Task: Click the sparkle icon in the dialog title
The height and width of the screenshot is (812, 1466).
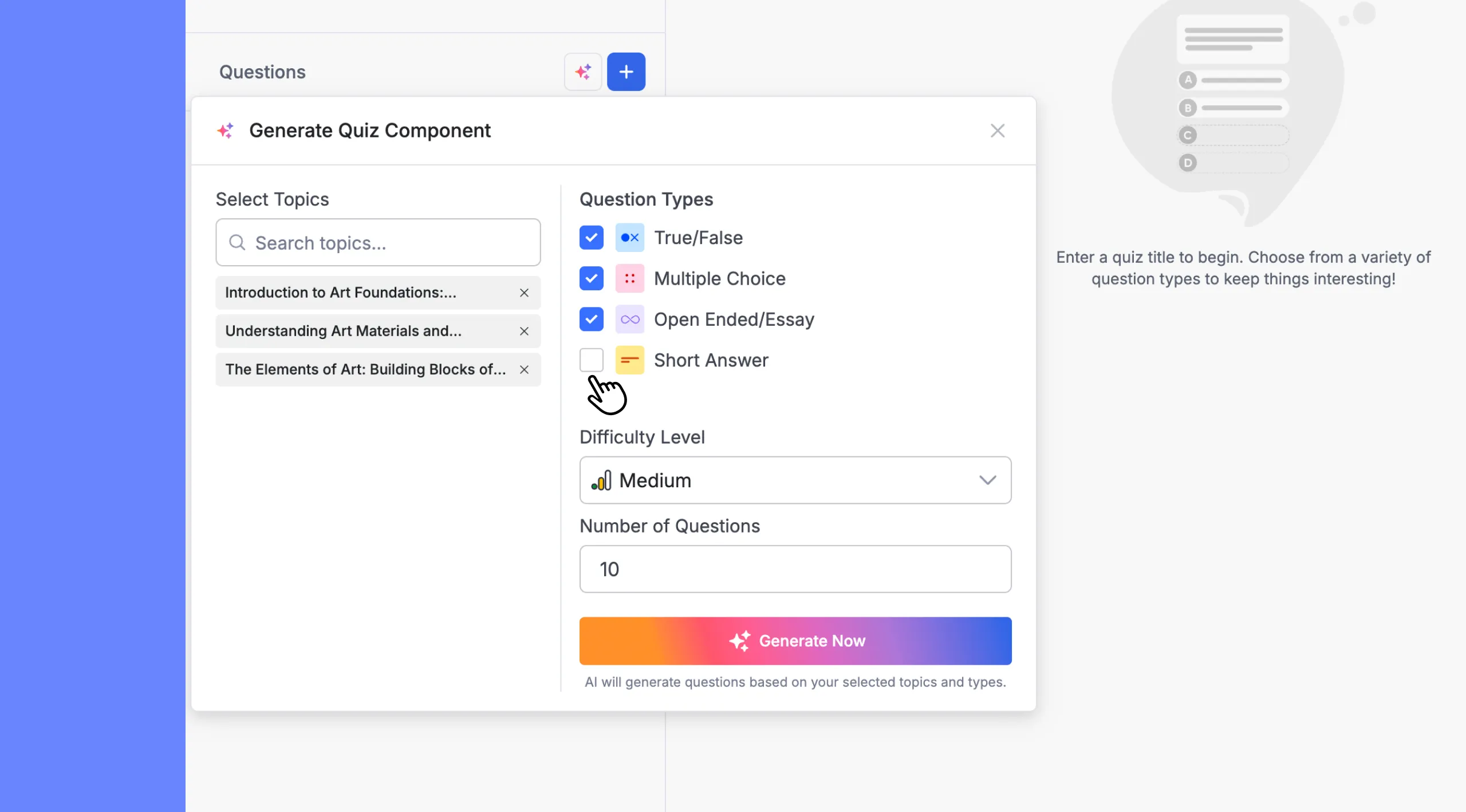Action: pos(226,131)
